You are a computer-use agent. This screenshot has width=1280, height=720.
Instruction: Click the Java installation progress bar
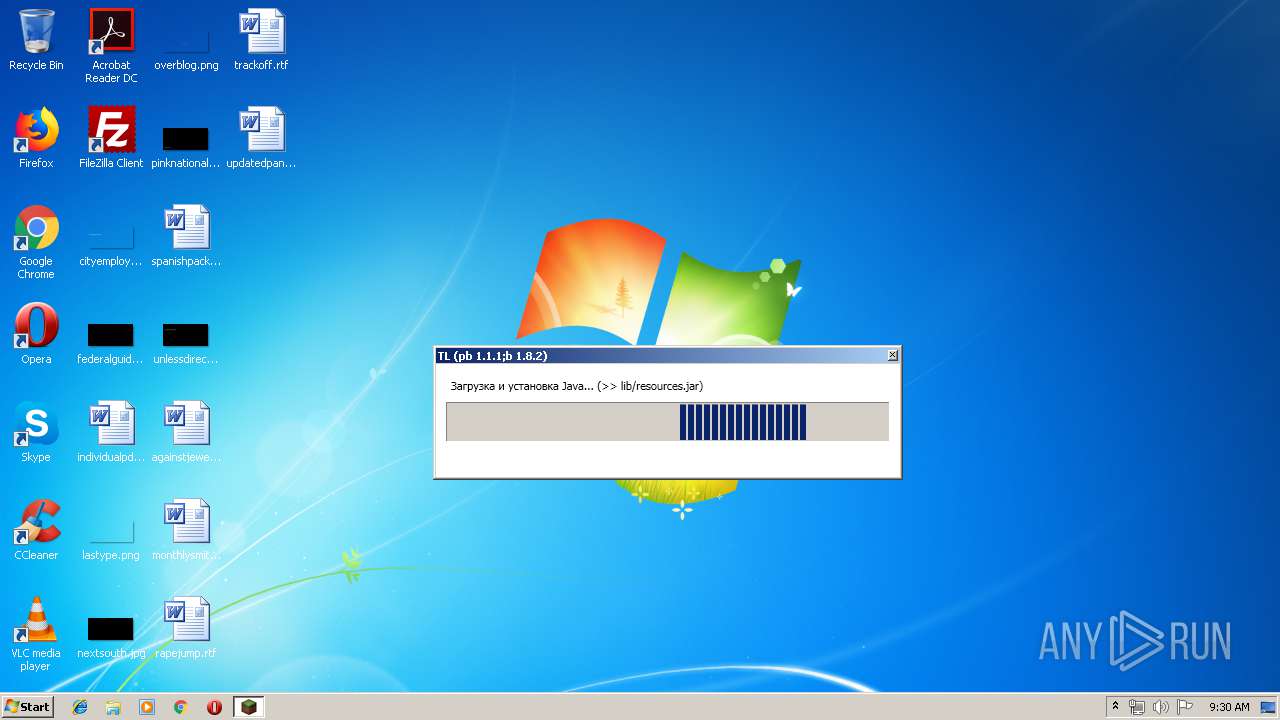(x=667, y=421)
